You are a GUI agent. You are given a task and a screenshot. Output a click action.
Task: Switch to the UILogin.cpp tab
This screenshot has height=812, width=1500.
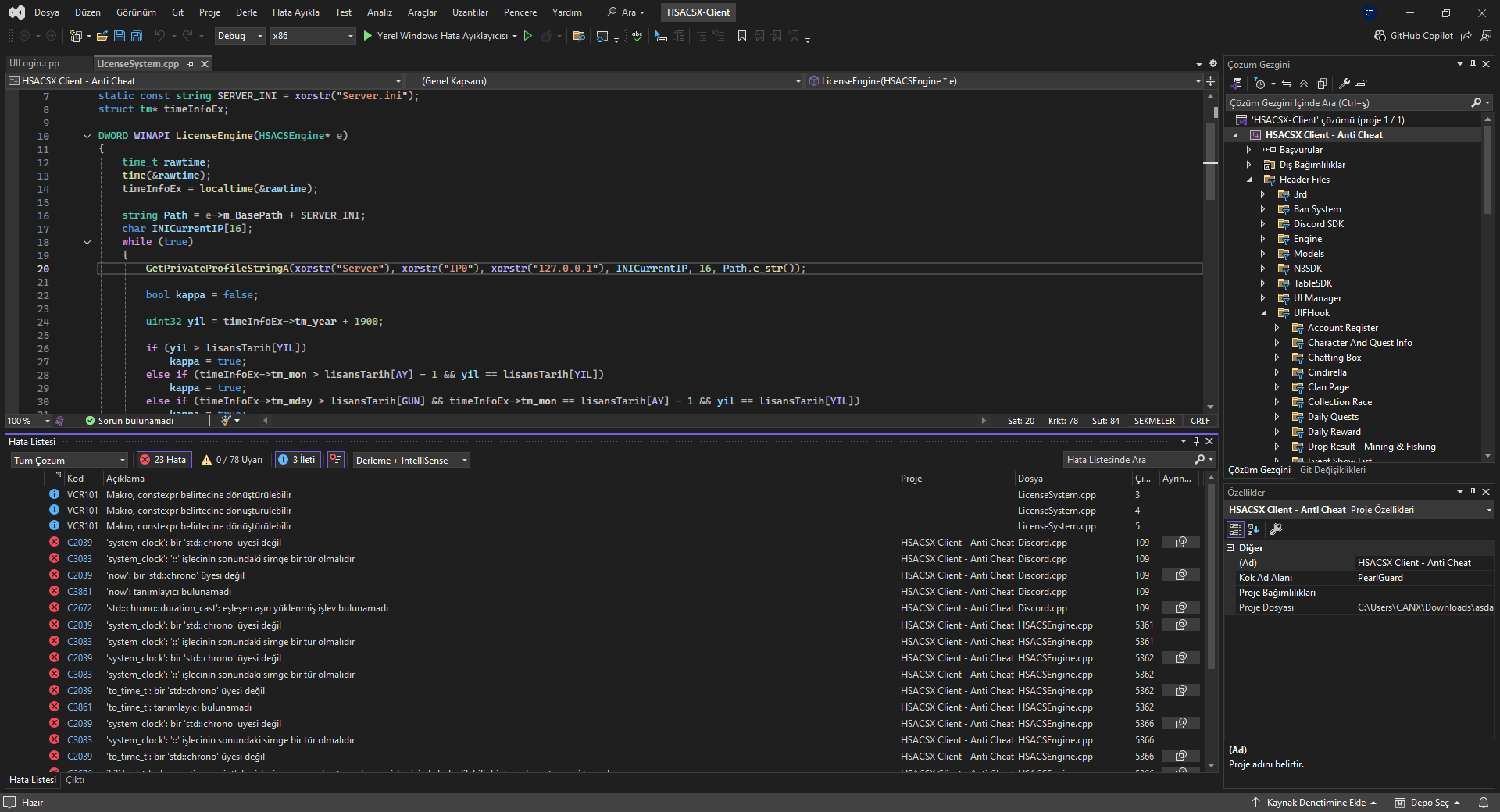point(34,64)
